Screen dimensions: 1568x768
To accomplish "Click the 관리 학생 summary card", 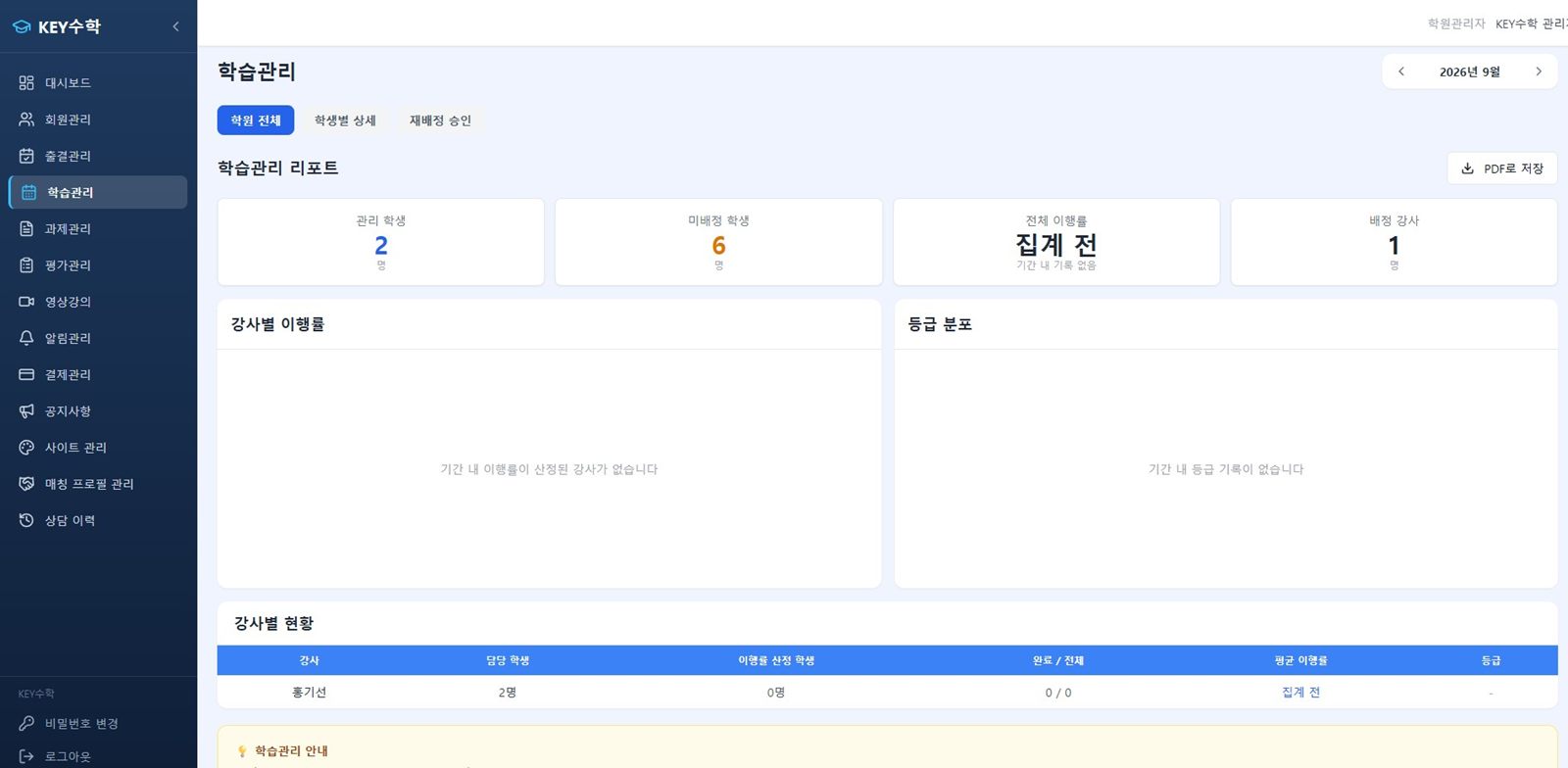I will click(380, 242).
